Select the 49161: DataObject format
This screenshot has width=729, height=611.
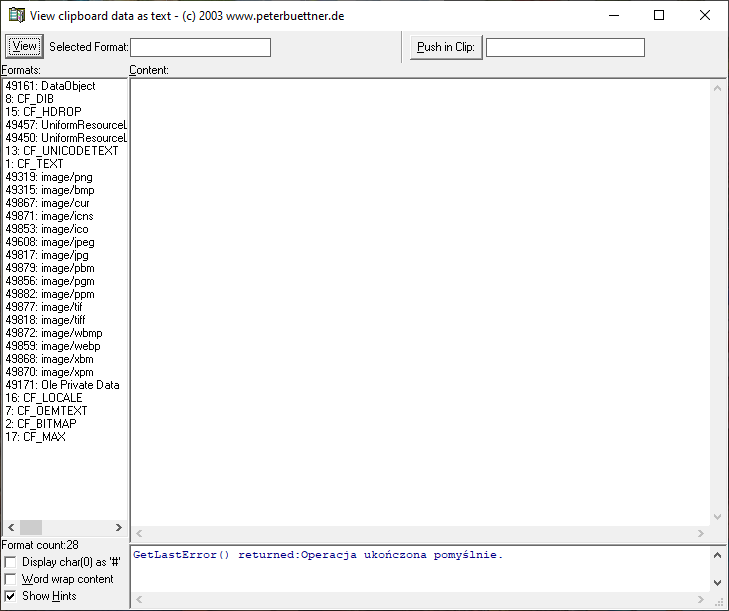[50, 86]
